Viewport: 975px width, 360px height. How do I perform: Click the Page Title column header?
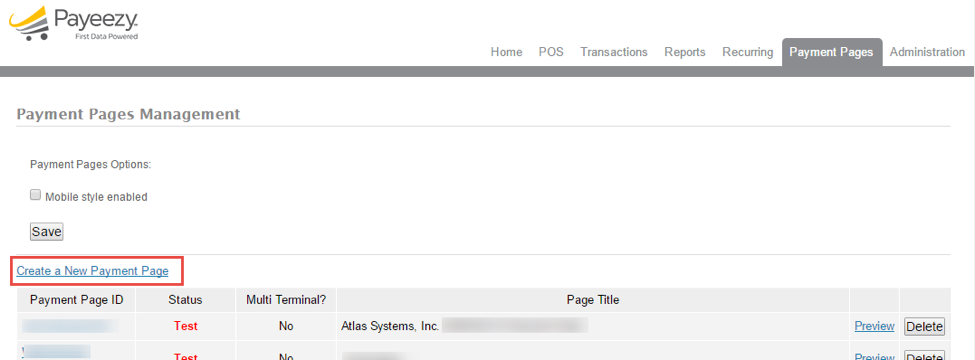pyautogui.click(x=593, y=300)
